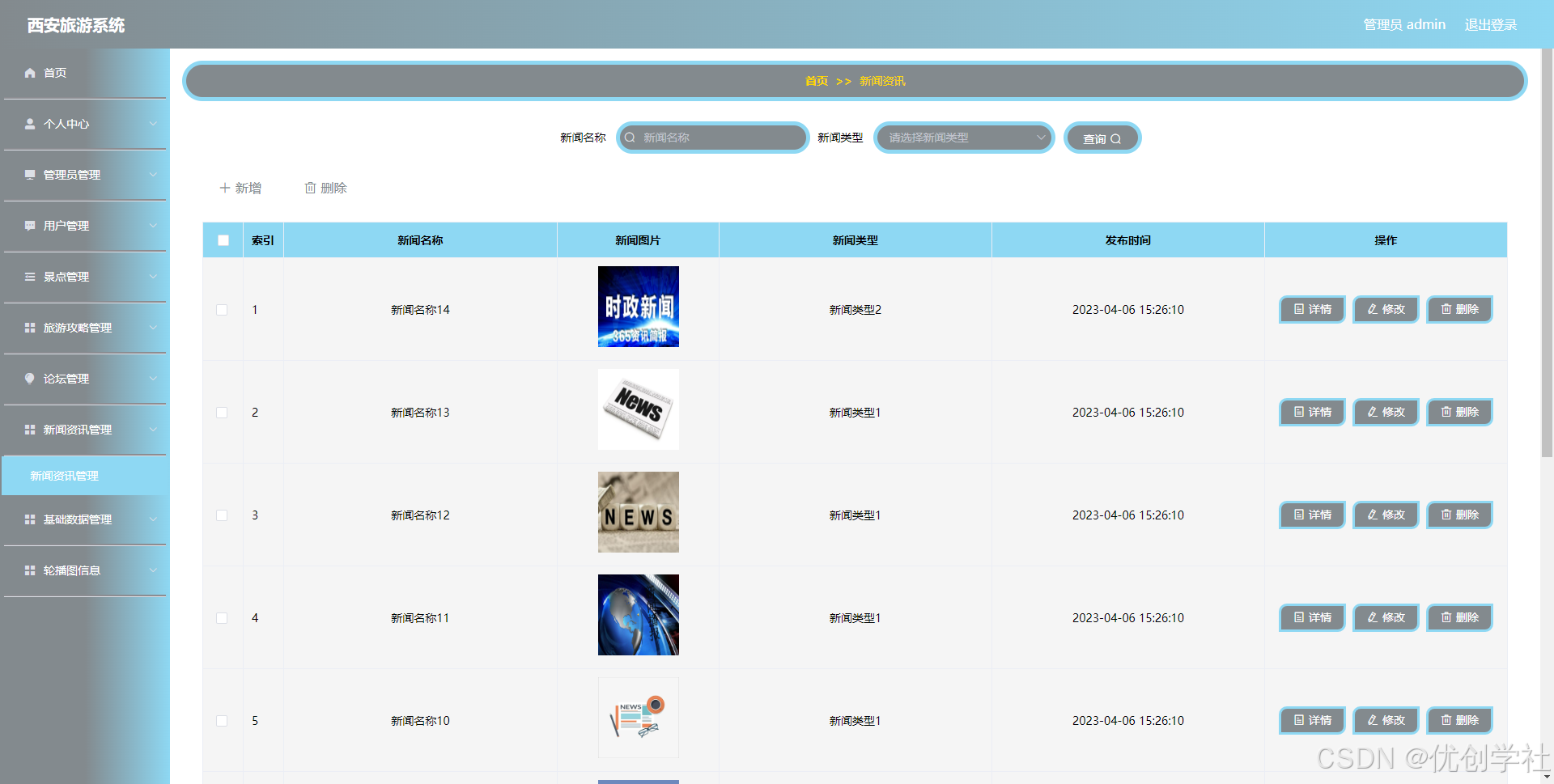
Task: Open the News newspaper thumbnail for 新闻名称13
Action: point(639,409)
